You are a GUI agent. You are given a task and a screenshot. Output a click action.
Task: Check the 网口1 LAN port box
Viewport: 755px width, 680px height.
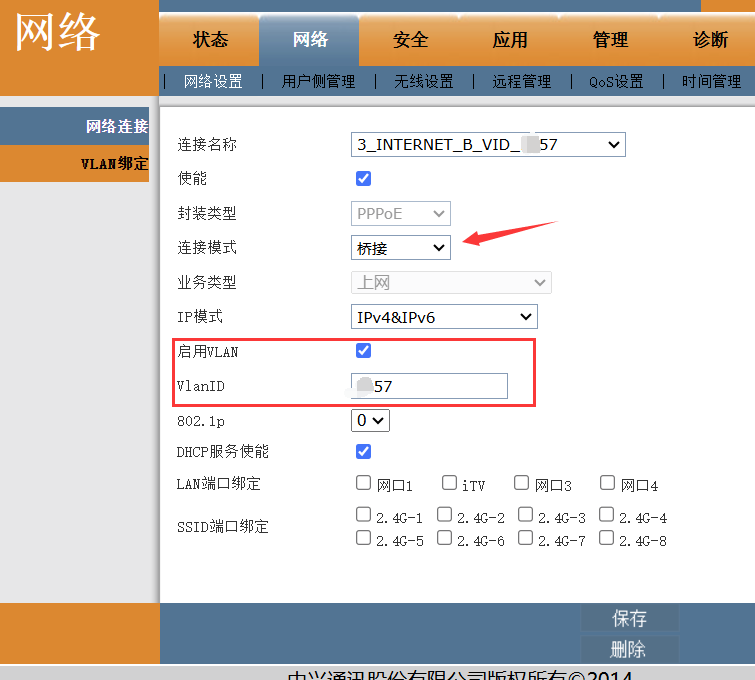(x=364, y=483)
